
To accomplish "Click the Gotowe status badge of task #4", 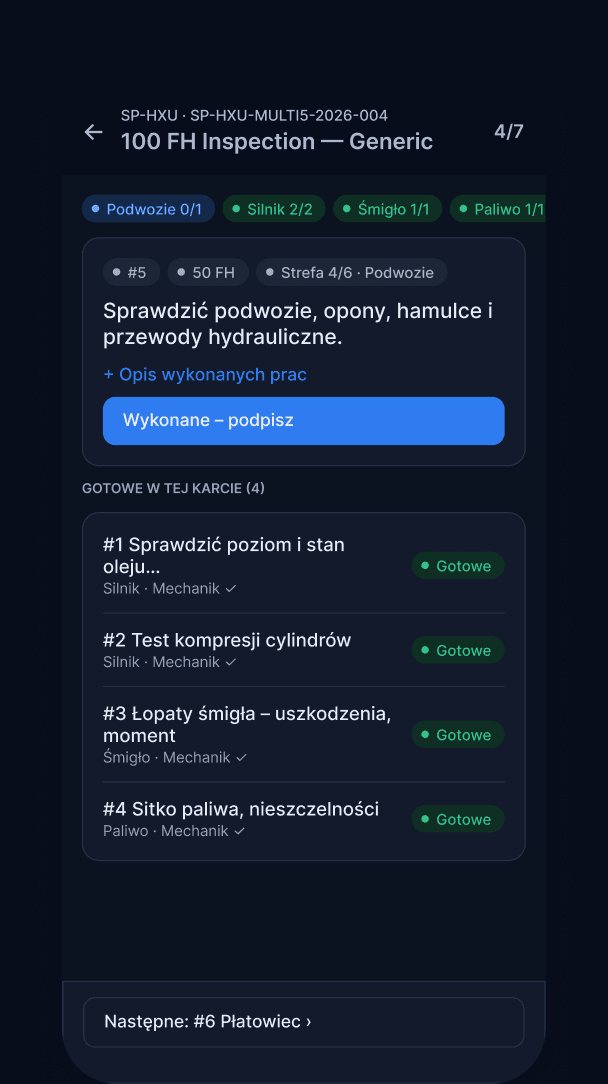I will click(458, 819).
